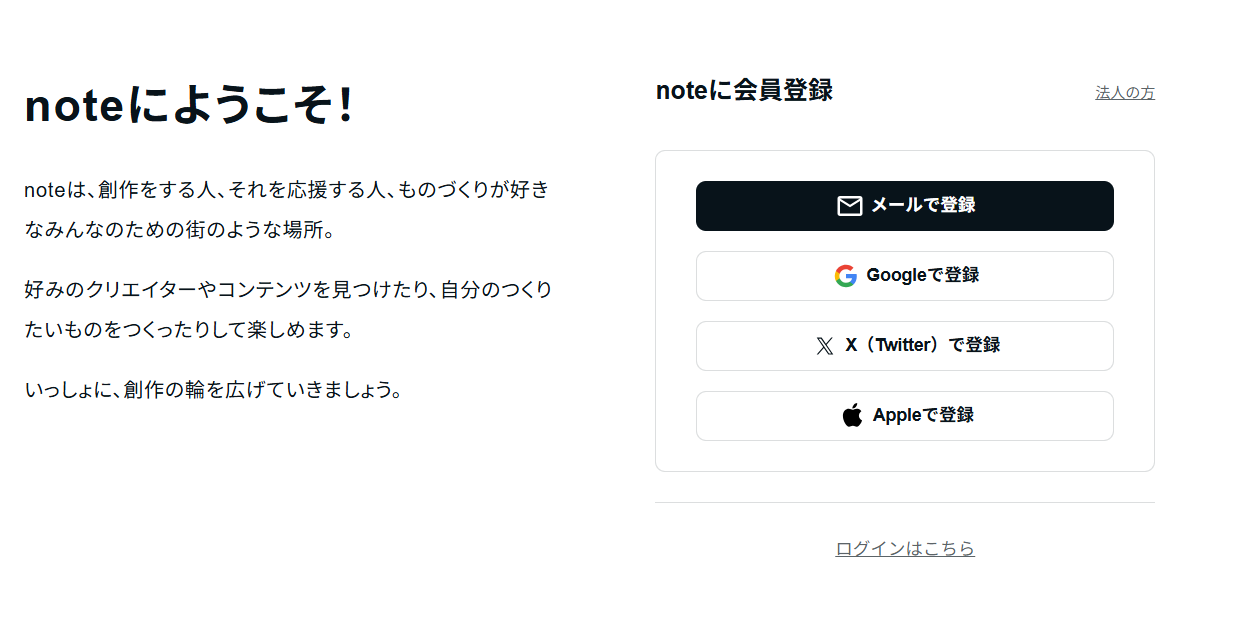Open the 法人の方 link
Image resolution: width=1241 pixels, height=617 pixels.
click(1125, 93)
